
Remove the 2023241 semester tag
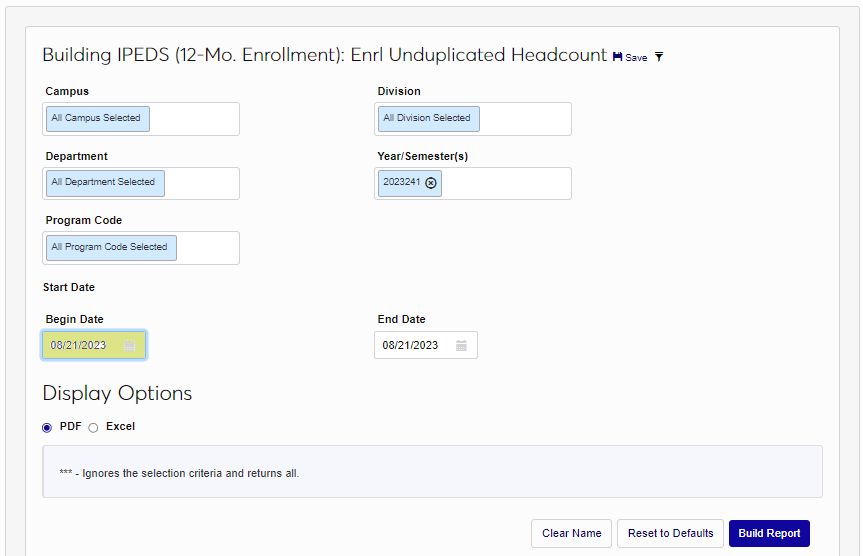pos(431,183)
